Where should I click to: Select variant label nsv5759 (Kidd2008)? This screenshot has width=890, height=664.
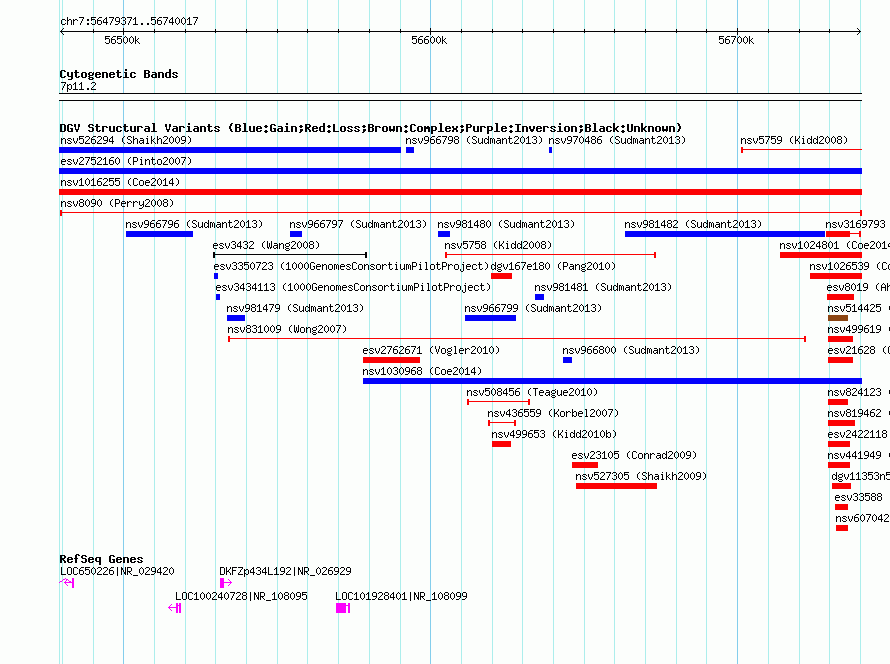(x=794, y=140)
